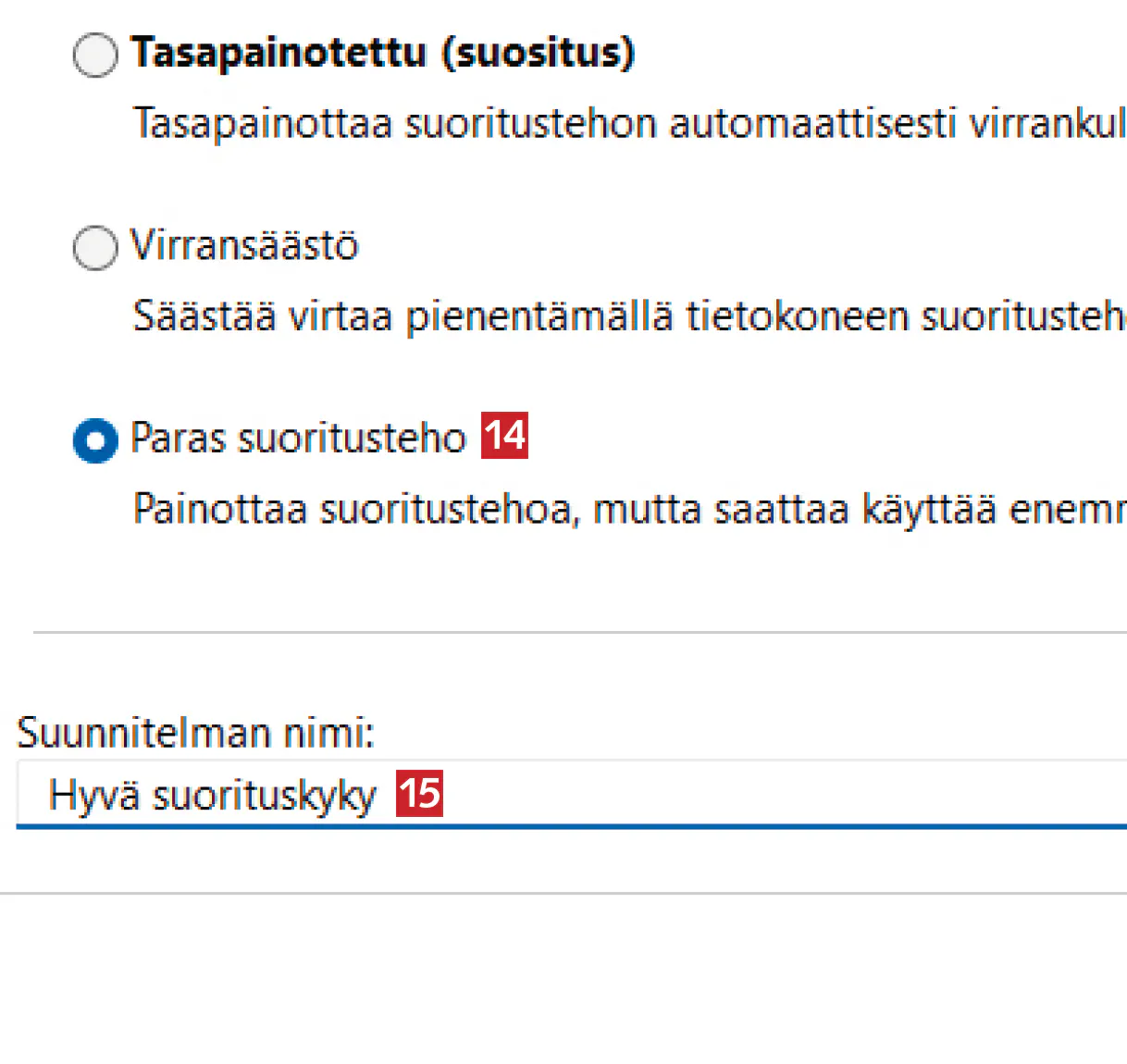Click the selected Paras suoritusteho radio button
This screenshot has width=1127, height=1064.
point(95,440)
